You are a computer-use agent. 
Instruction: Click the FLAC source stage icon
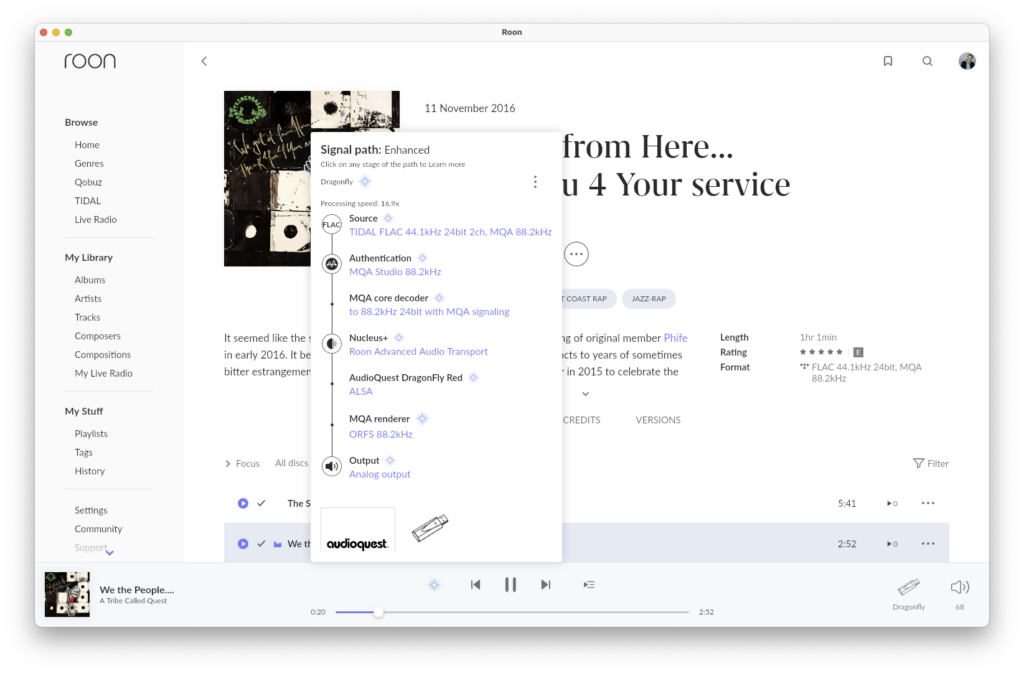pos(332,225)
